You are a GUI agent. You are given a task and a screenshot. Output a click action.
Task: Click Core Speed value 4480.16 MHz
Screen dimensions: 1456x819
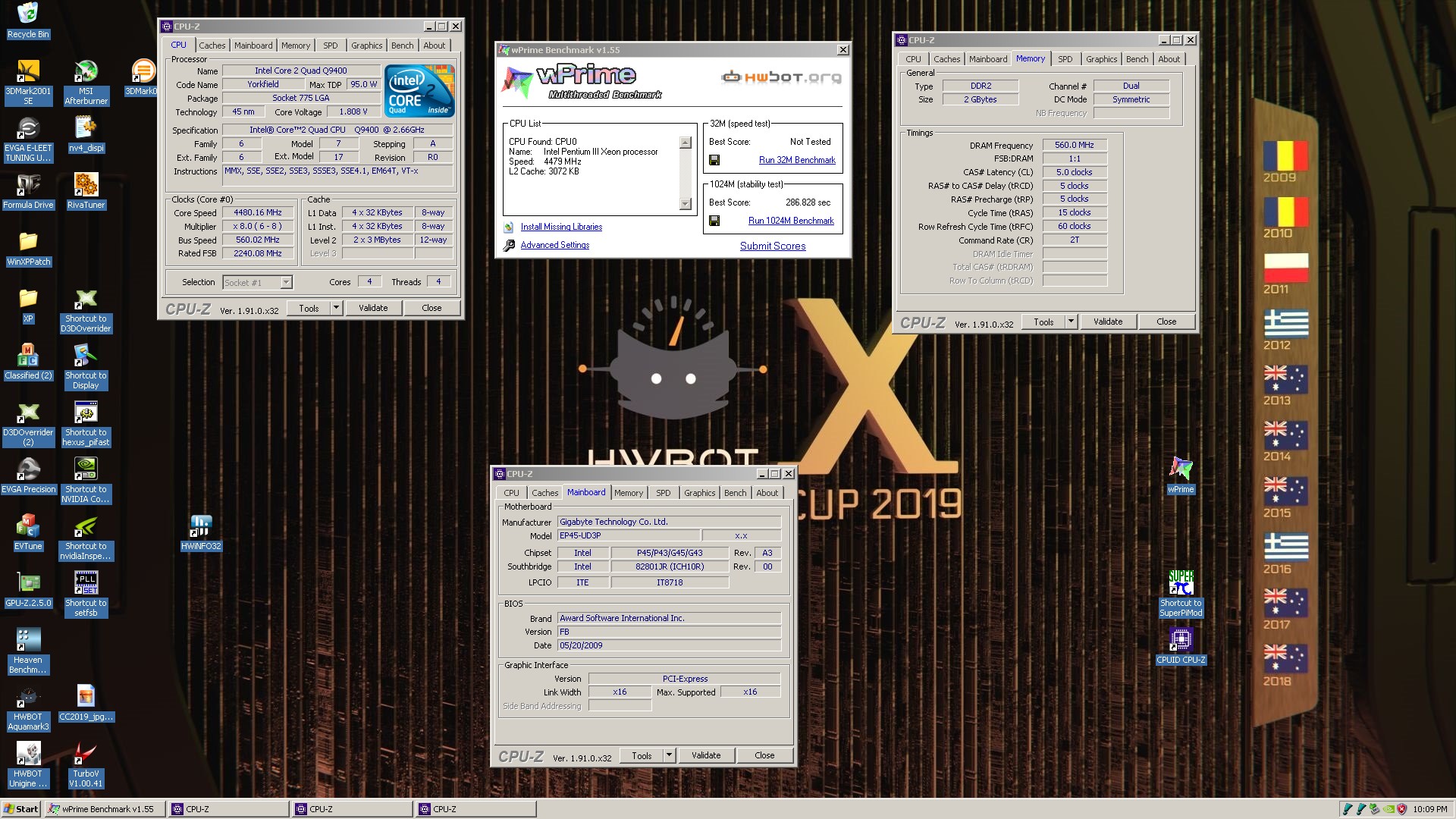(258, 212)
